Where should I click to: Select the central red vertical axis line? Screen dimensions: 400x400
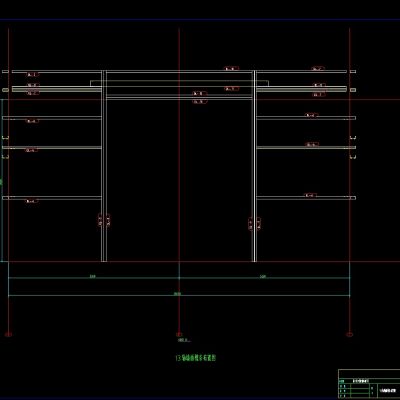coord(179,180)
